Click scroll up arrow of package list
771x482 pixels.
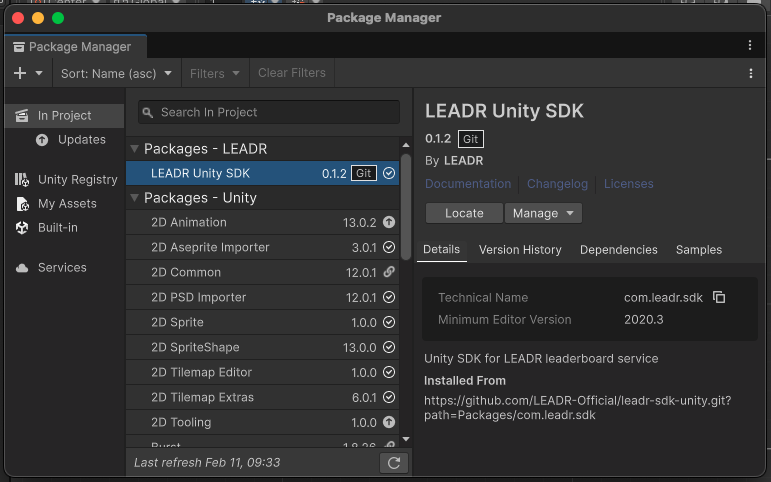[x=406, y=145]
